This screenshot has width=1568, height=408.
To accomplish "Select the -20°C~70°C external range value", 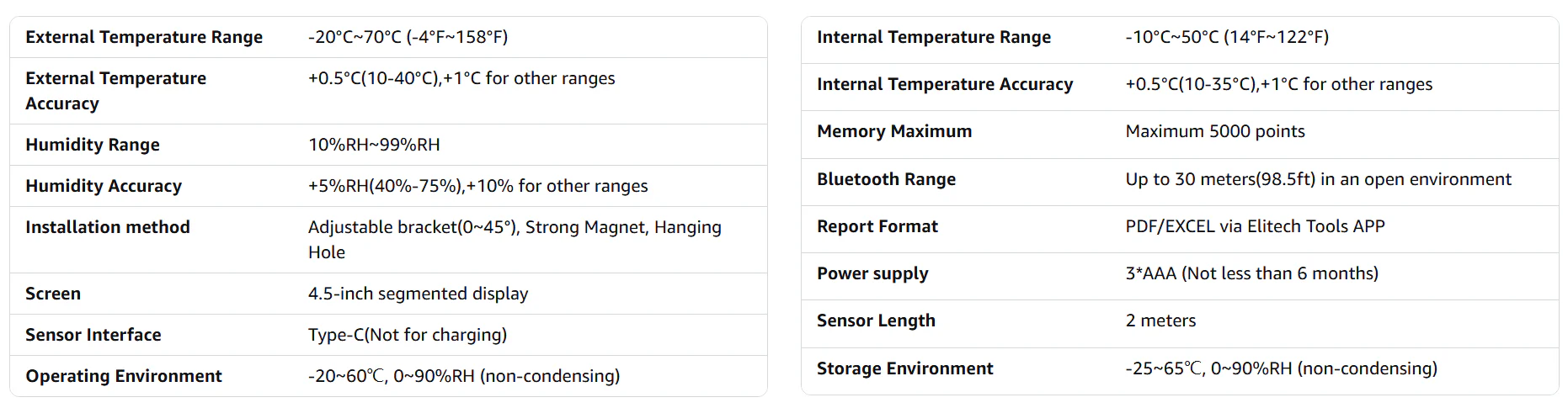I will (408, 37).
